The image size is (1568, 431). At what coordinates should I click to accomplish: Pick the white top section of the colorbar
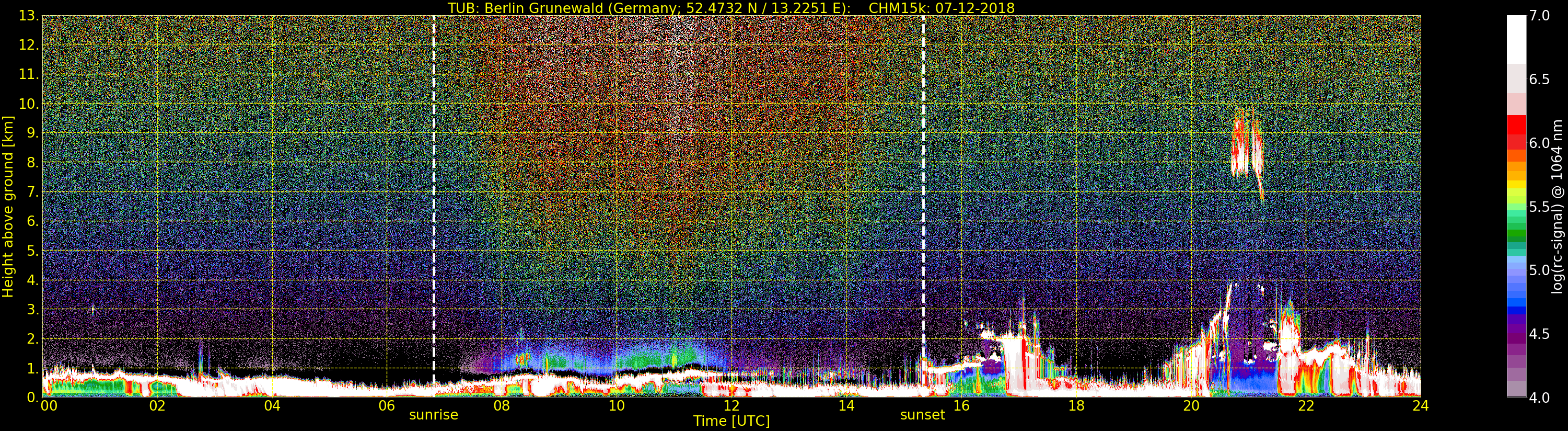pos(1516,37)
